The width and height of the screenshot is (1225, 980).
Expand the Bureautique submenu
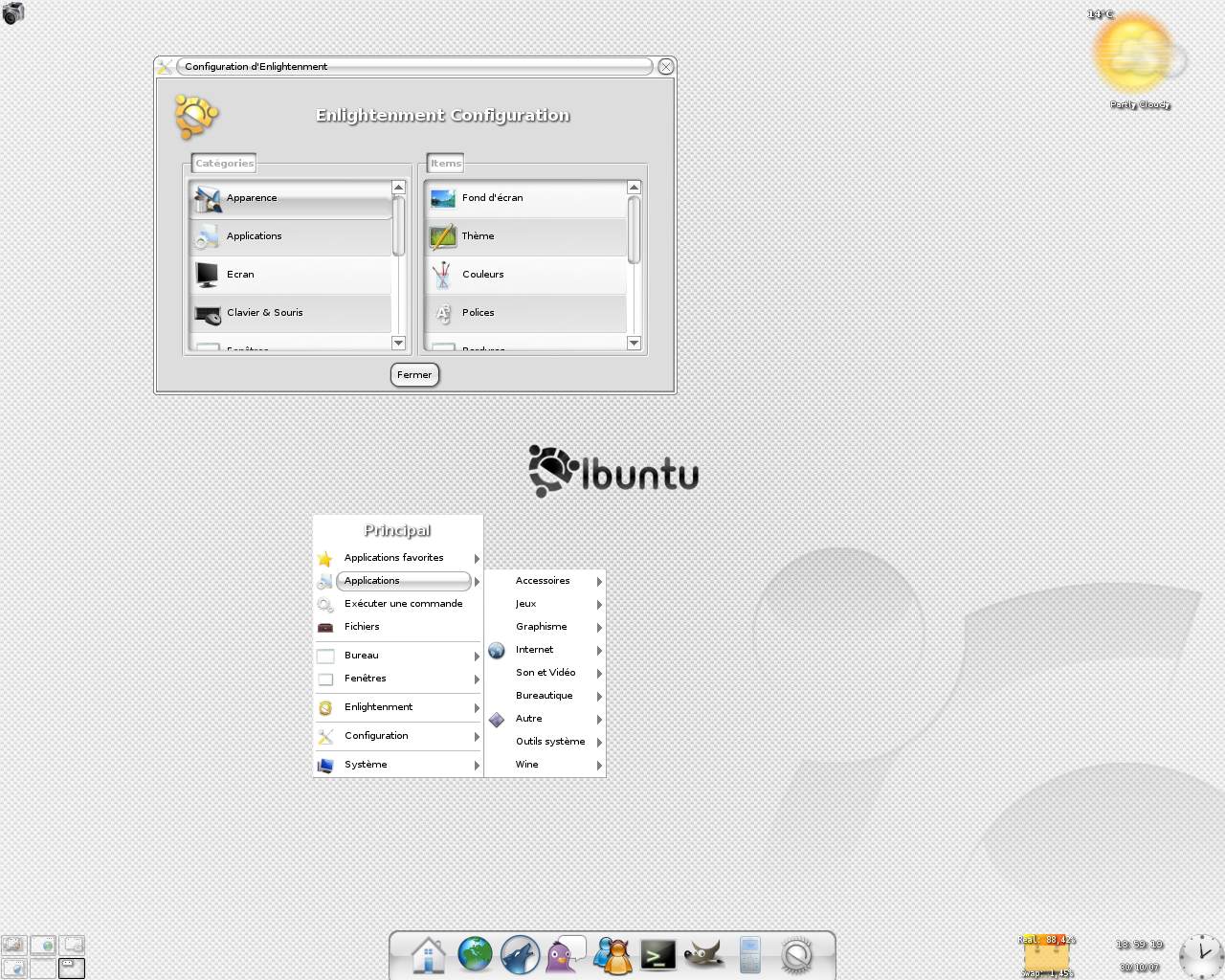tap(546, 696)
